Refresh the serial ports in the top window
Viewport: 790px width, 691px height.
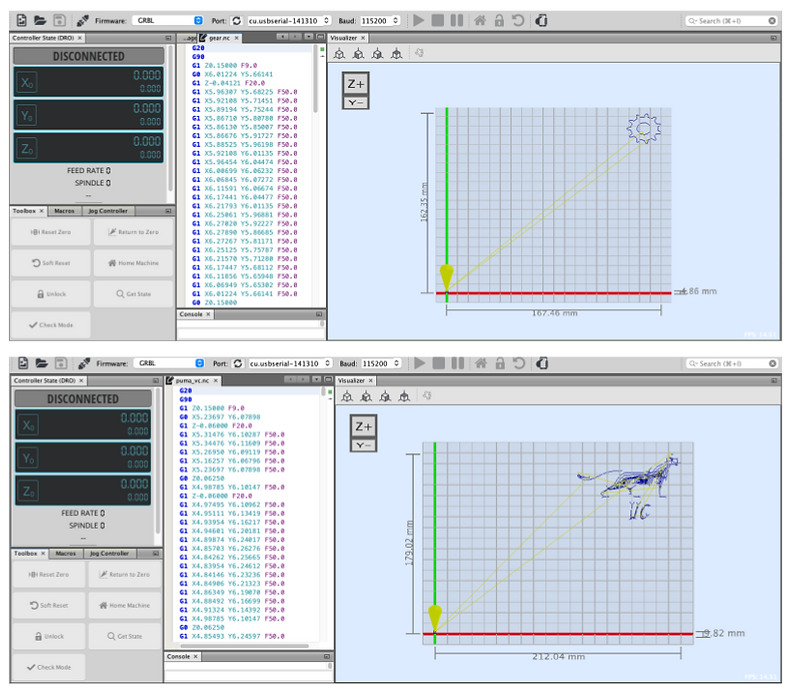point(236,21)
